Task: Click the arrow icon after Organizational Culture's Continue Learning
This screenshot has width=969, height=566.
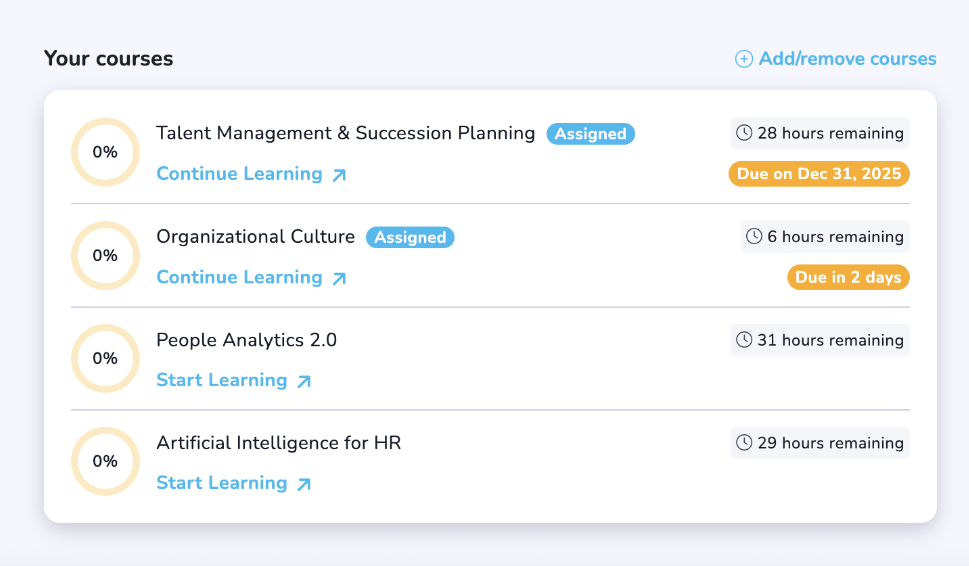Action: pyautogui.click(x=339, y=278)
